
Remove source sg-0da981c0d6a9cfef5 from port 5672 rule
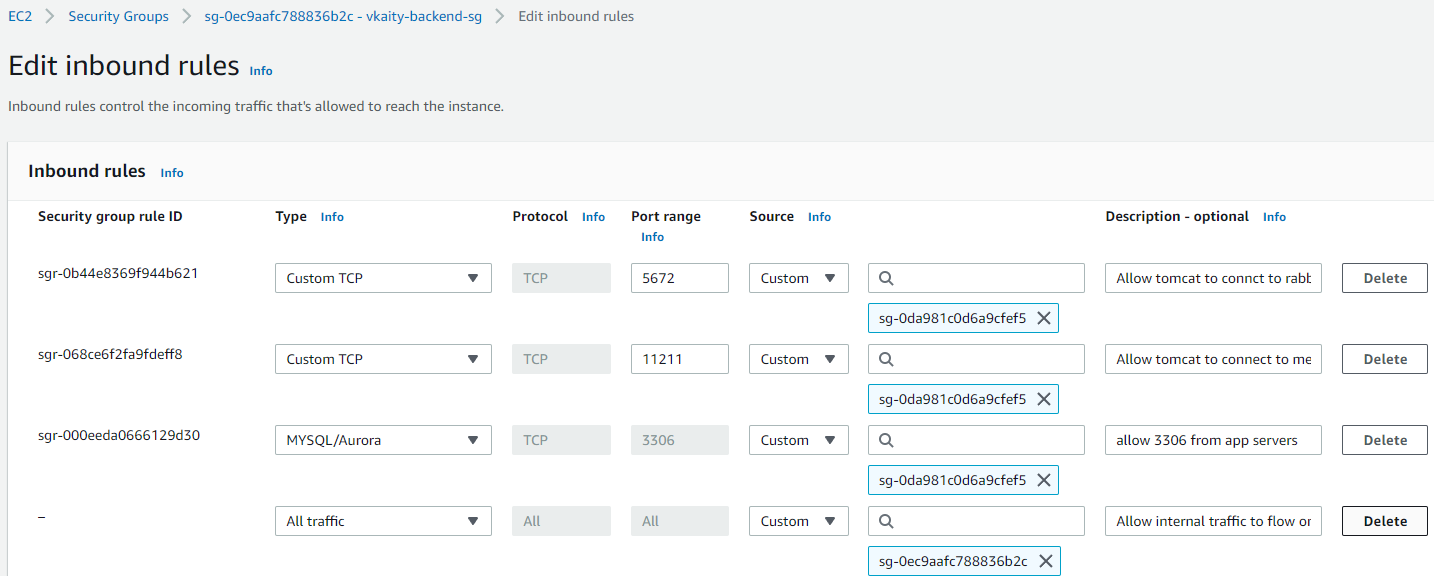[1043, 318]
